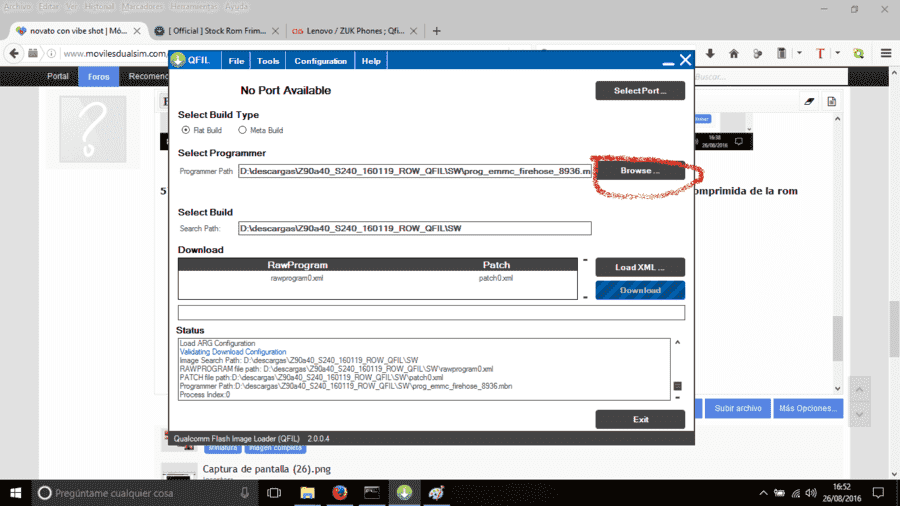
Task: Click the browser home icon
Action: 734,53
